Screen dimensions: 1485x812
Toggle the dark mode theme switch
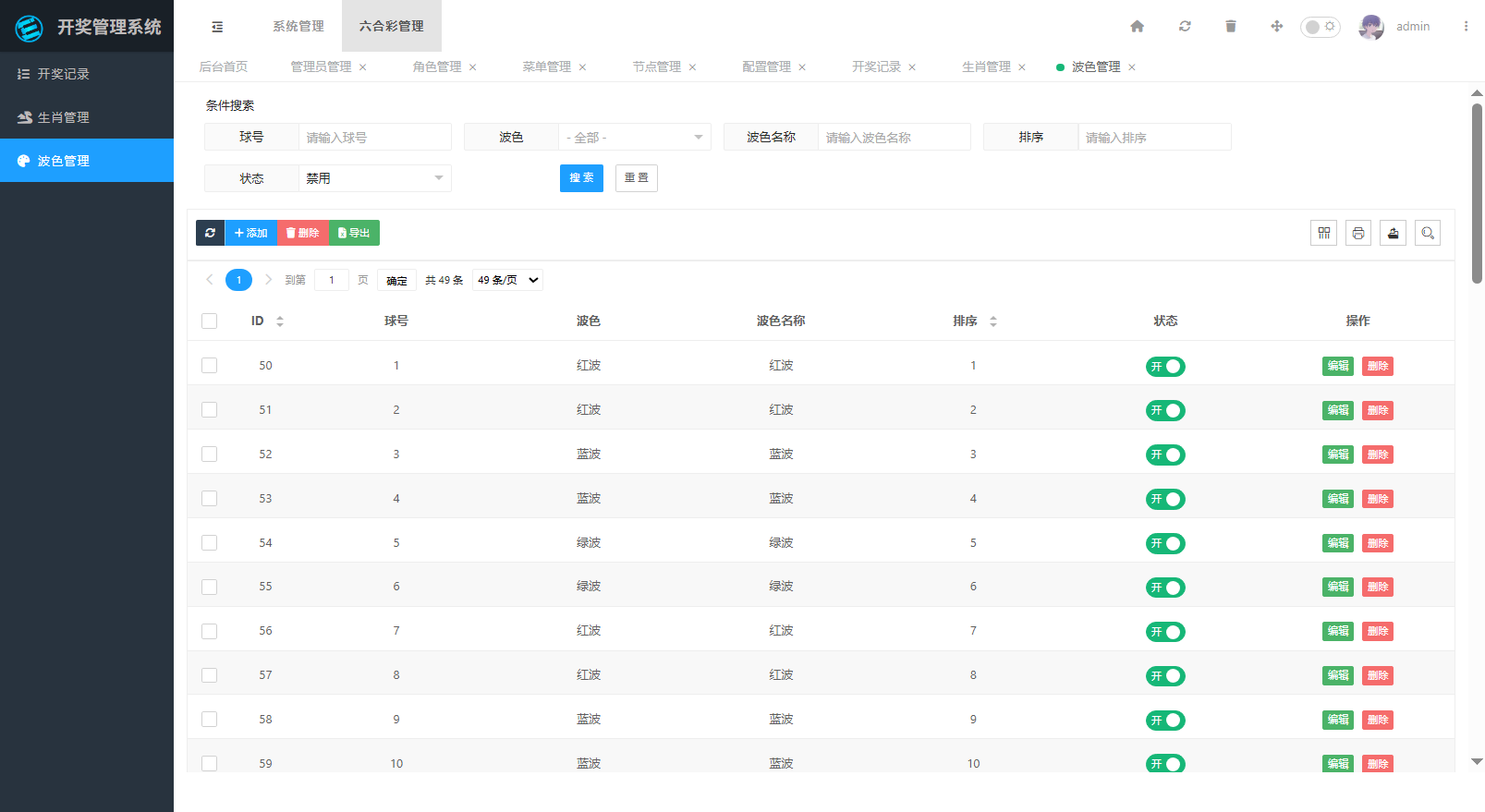coord(1321,27)
